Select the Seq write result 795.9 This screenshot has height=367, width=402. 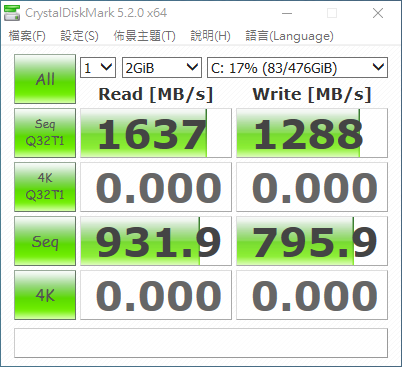(x=312, y=241)
